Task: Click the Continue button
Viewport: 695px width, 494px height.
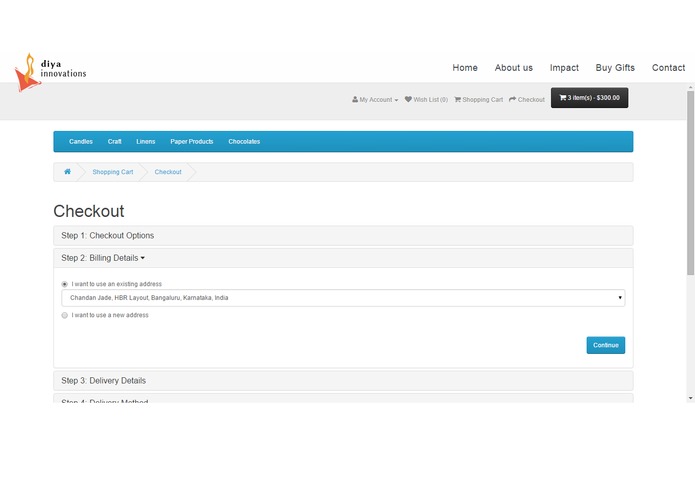Action: (605, 345)
